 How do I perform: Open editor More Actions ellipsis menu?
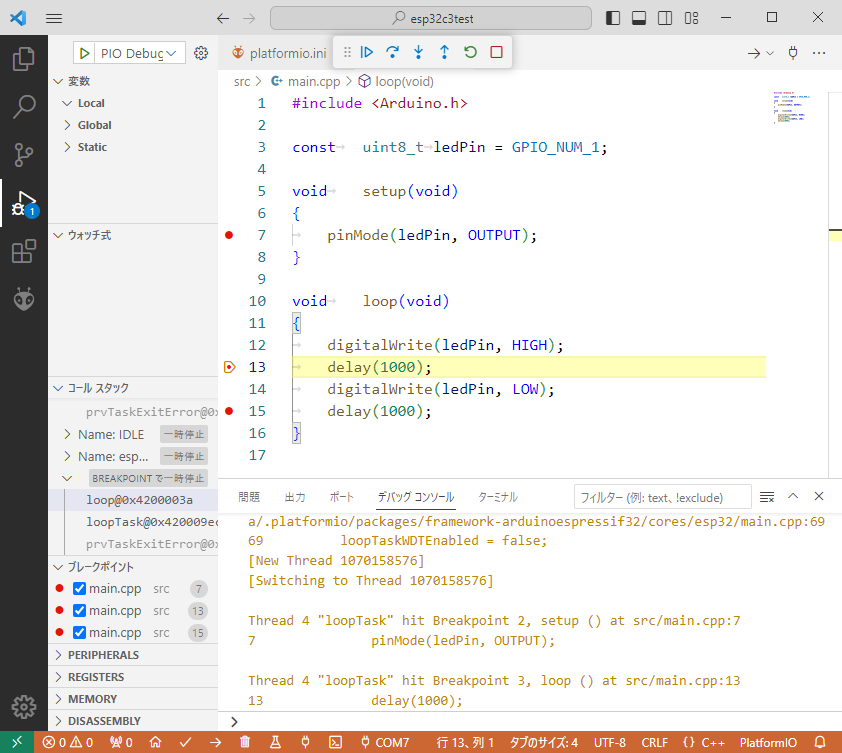click(819, 53)
